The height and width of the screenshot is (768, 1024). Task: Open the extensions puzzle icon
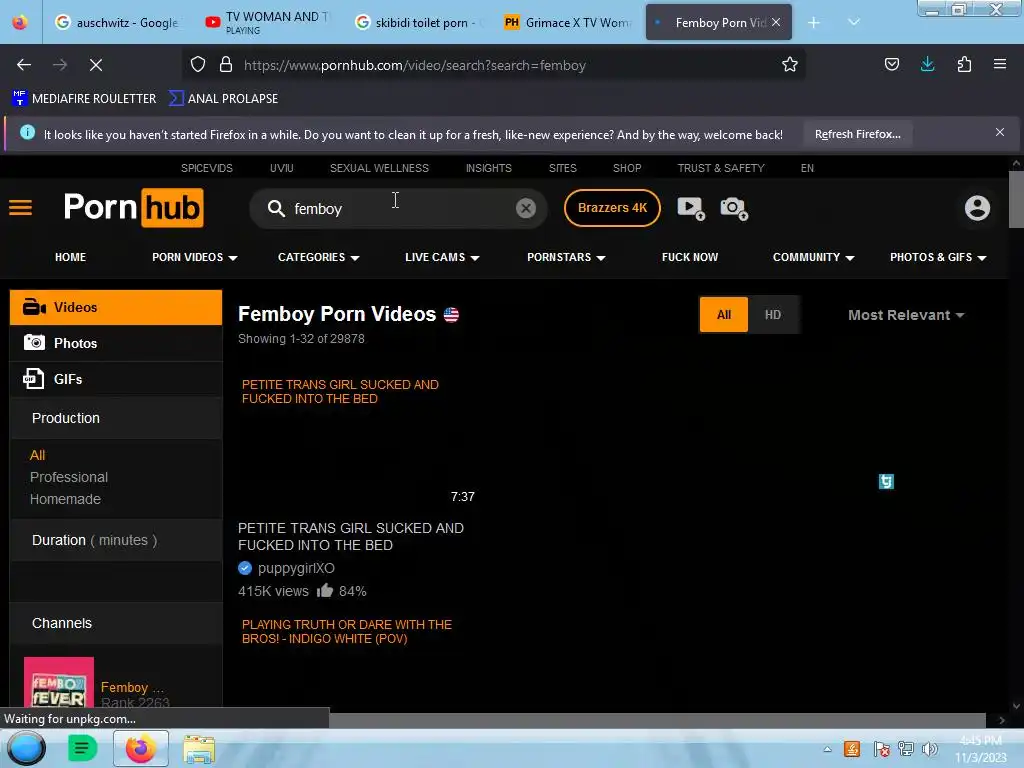(964, 65)
